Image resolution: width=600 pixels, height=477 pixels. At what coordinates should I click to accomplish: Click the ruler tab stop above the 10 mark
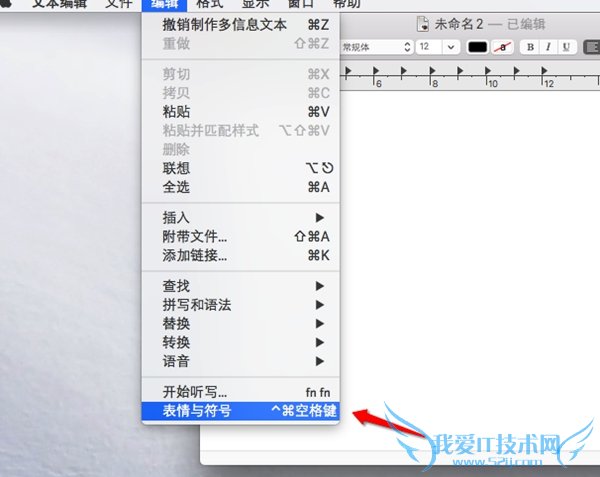tap(488, 71)
